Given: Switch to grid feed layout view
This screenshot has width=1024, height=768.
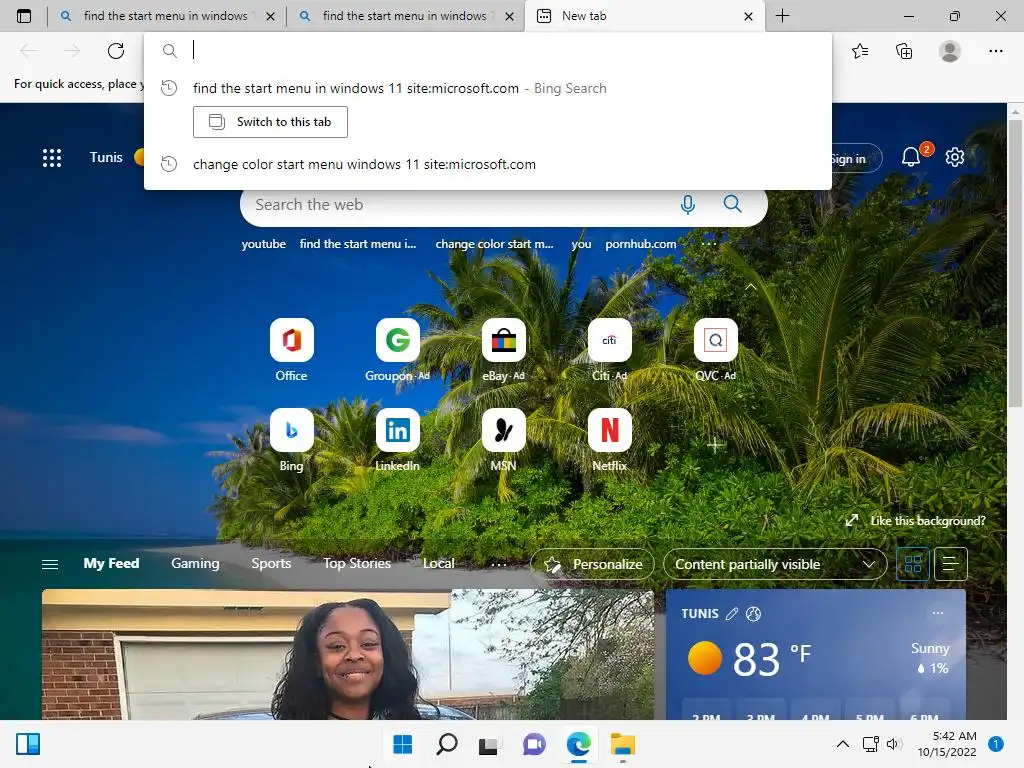Looking at the screenshot, I should [913, 564].
